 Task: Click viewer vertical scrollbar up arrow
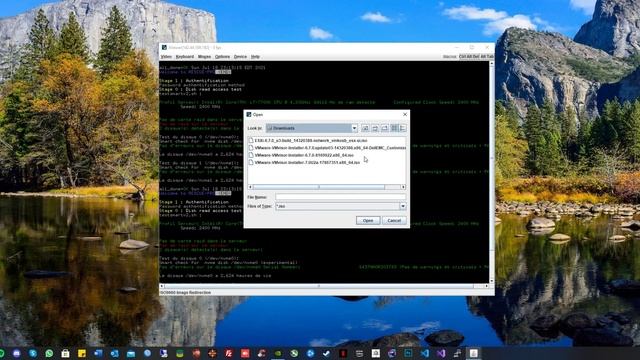(492, 64)
